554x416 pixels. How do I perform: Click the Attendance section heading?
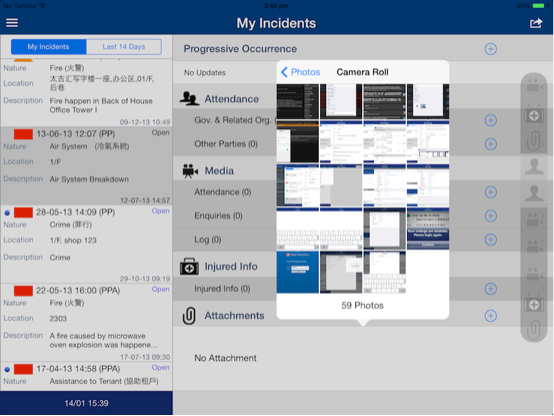coord(232,99)
